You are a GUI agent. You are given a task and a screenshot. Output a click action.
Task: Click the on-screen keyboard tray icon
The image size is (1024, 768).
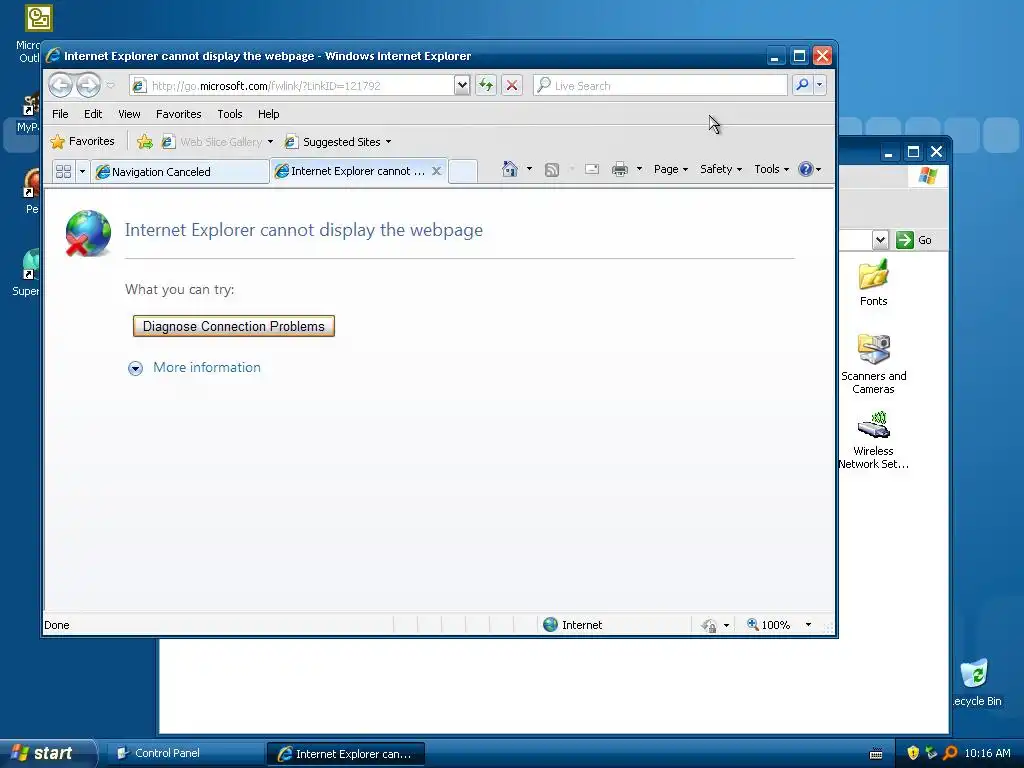(876, 754)
